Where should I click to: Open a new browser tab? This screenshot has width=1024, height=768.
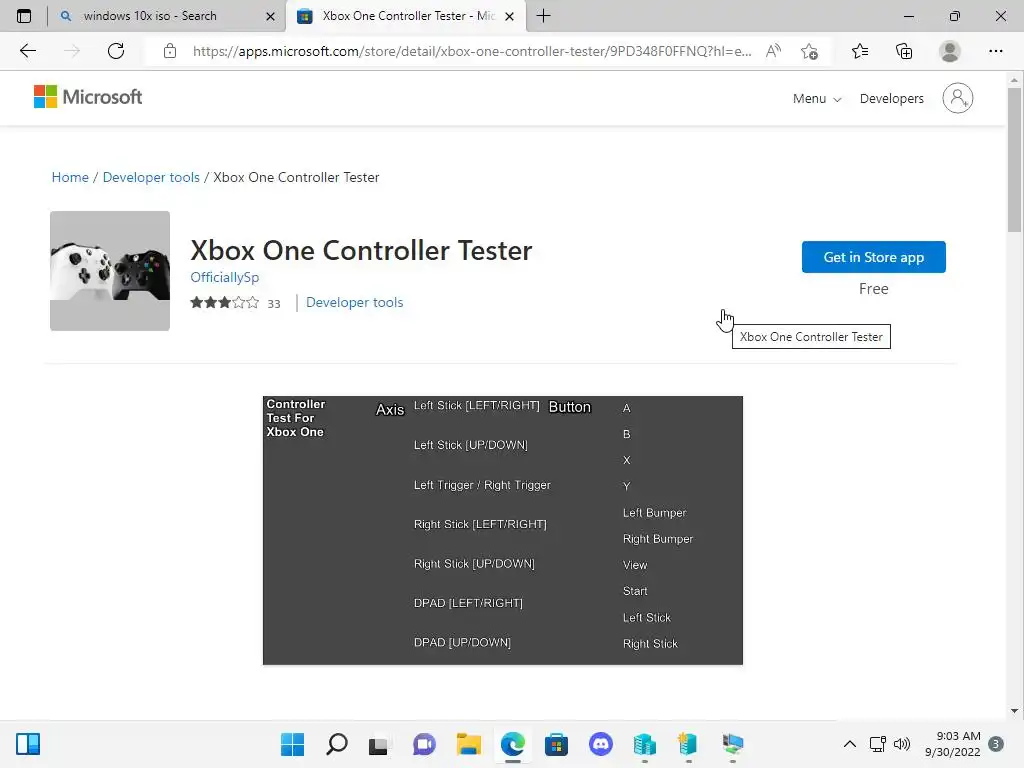pyautogui.click(x=543, y=16)
